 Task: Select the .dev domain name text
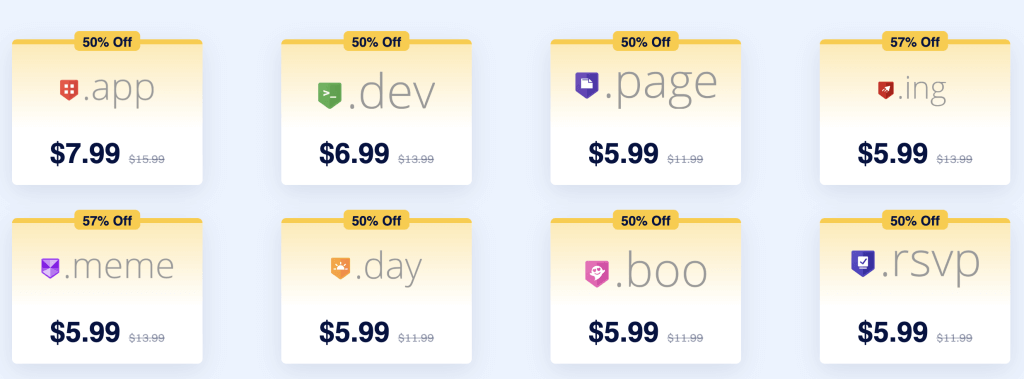391,95
